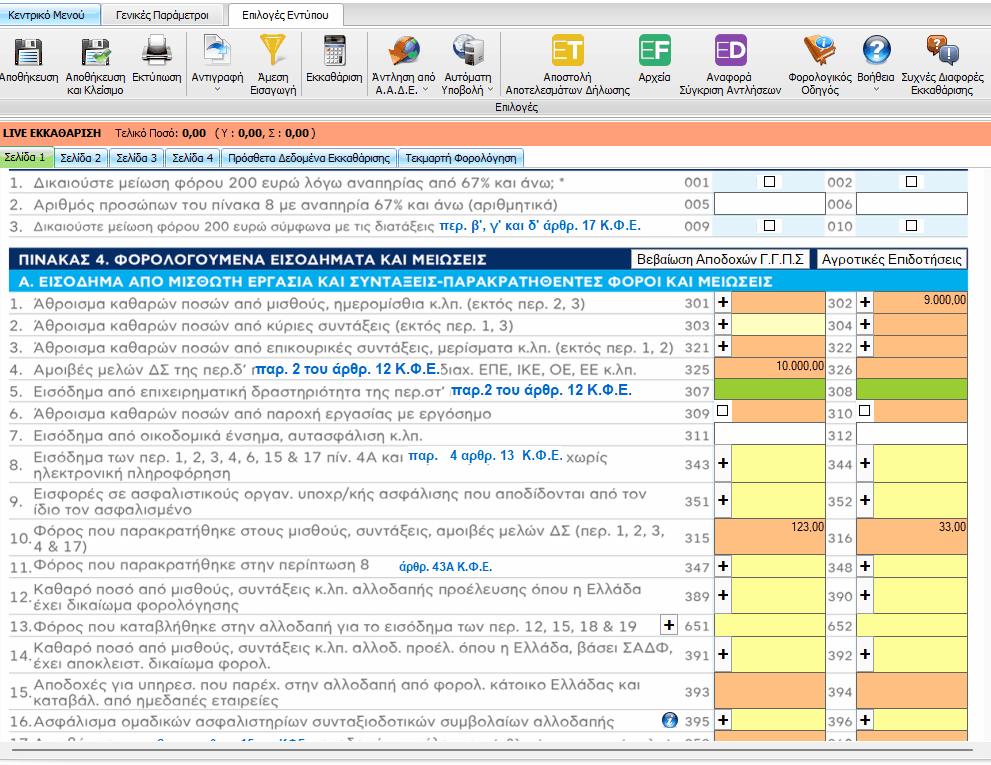Viewport: 991px width, 765px height.
Task: Expand the Αντιγραφή dropdown arrow
Action: 217,89
